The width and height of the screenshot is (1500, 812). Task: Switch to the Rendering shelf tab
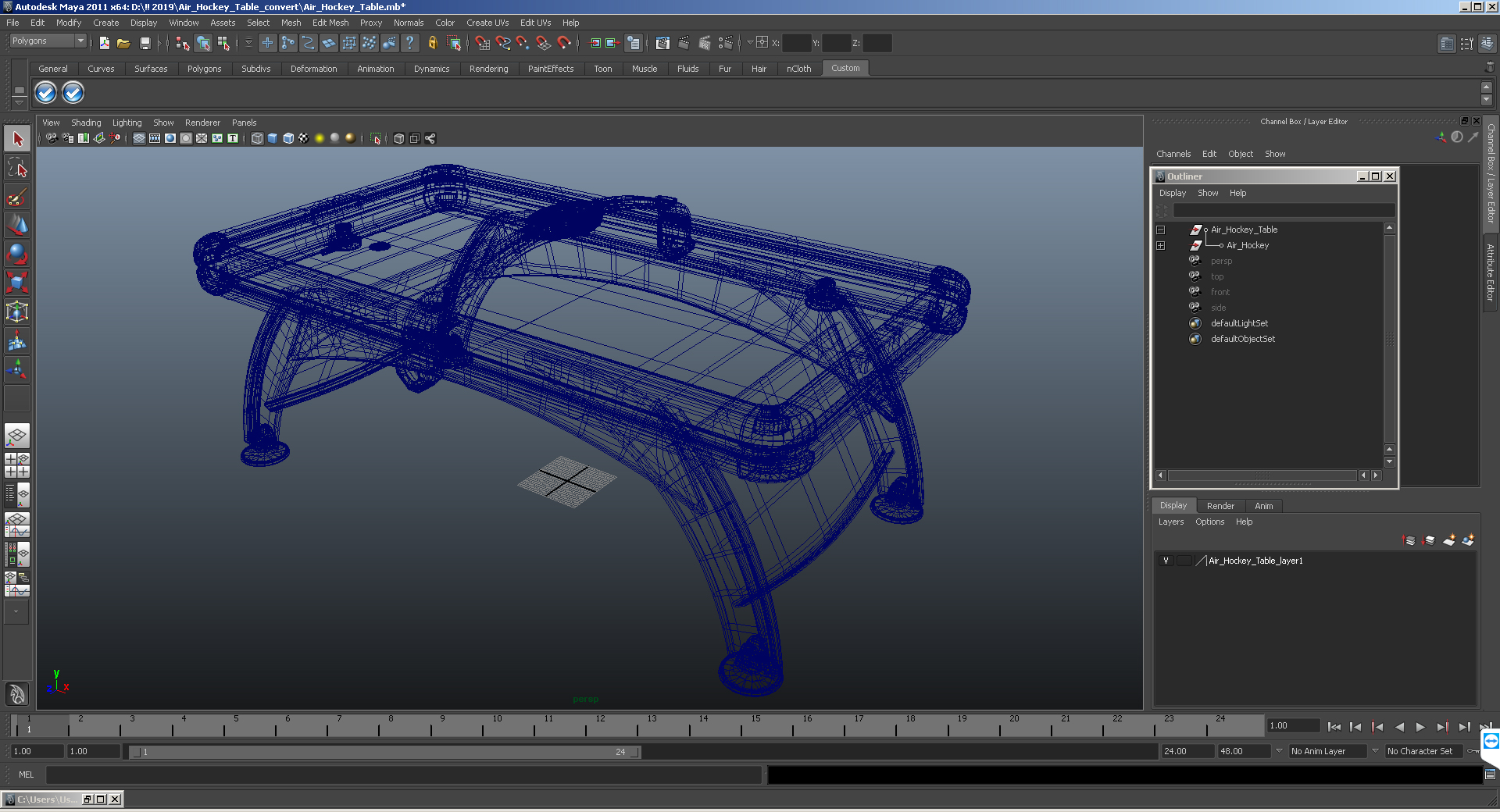point(488,69)
